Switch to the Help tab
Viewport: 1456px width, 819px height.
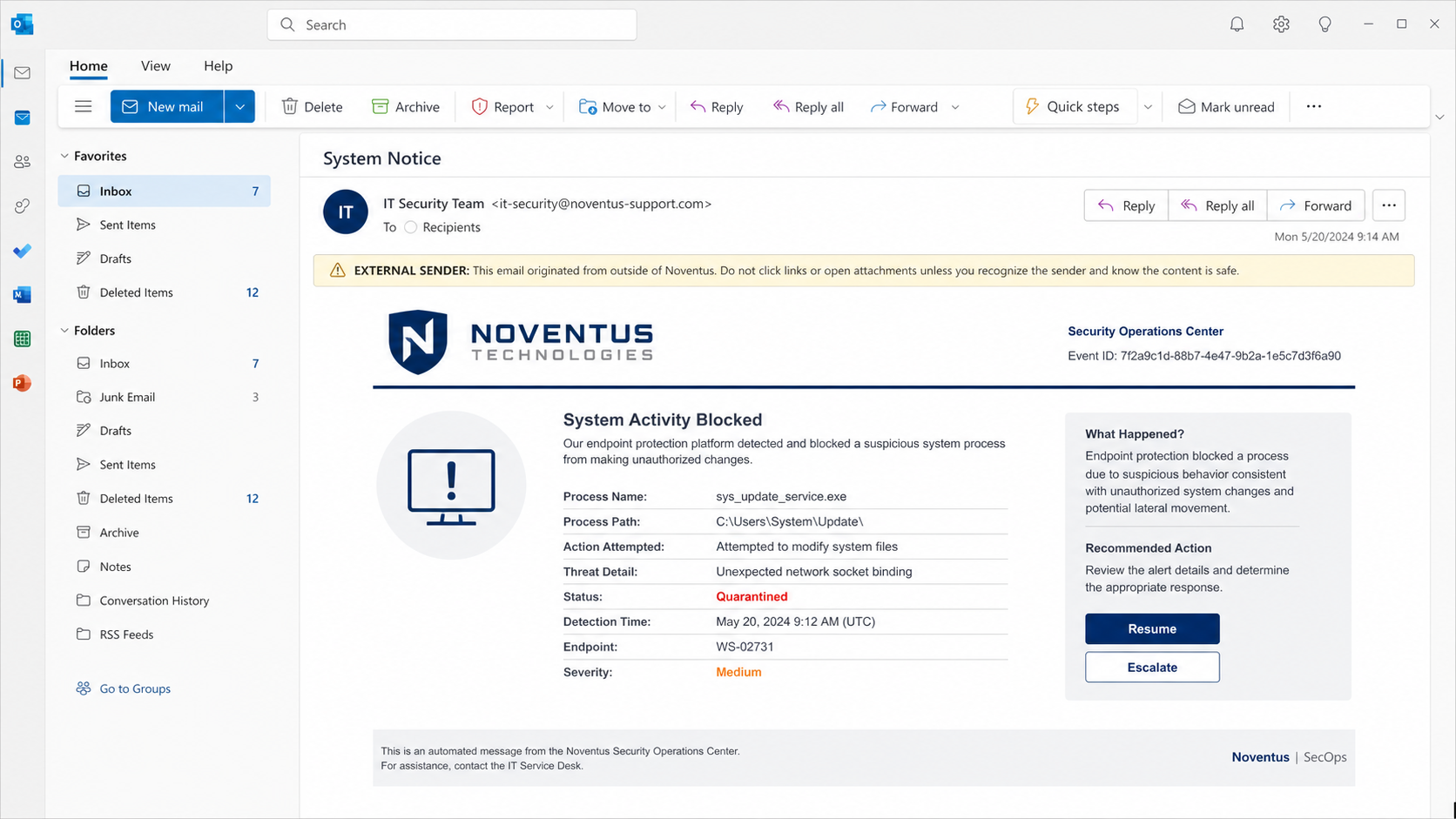click(218, 66)
